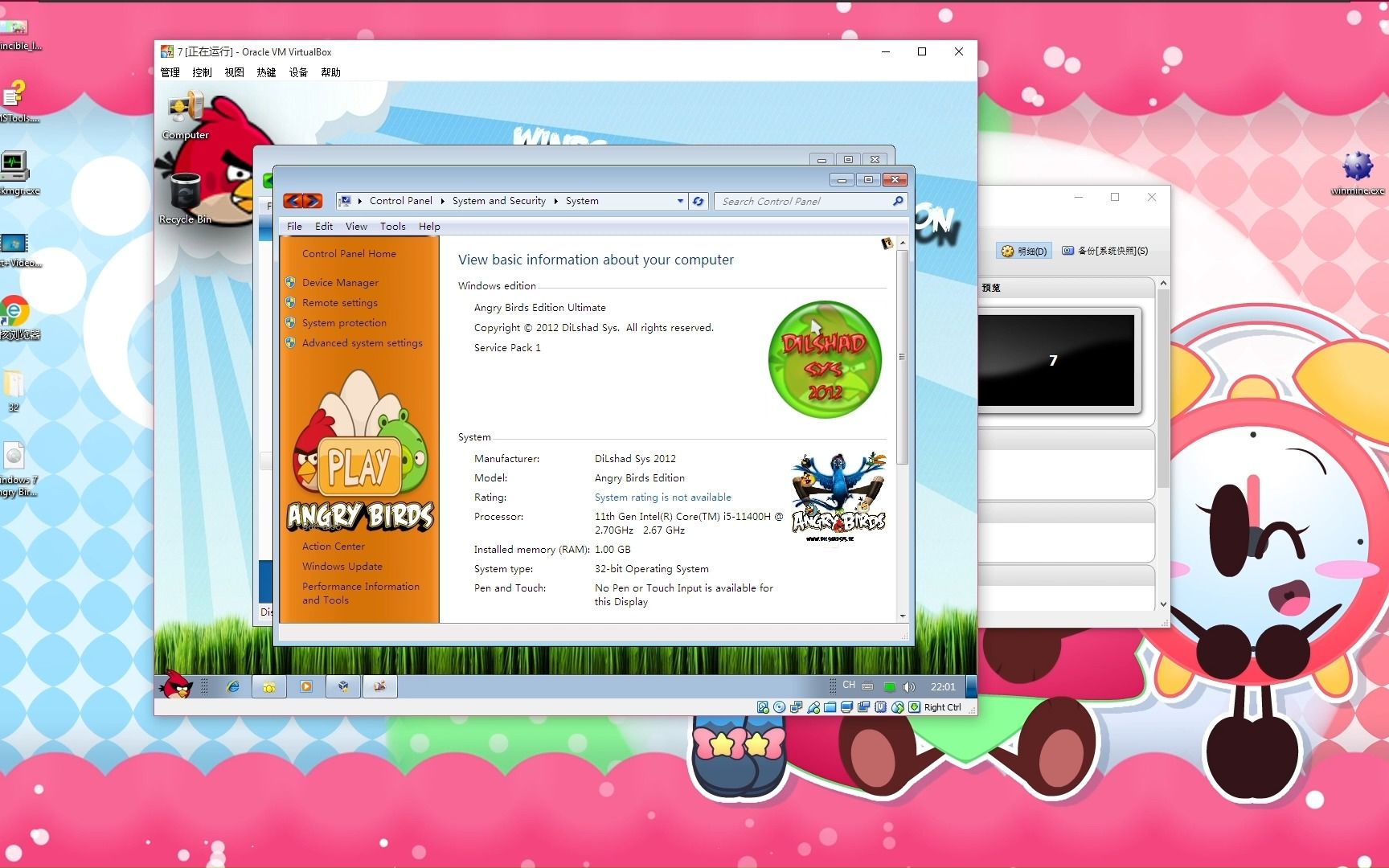This screenshot has width=1389, height=868.
Task: Open the Tools menu in System window
Action: pyautogui.click(x=393, y=227)
